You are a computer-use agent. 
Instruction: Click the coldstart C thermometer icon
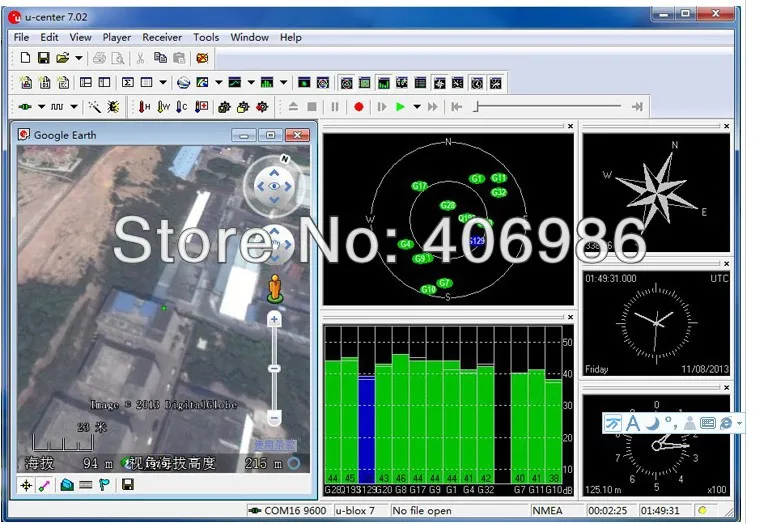pos(182,107)
